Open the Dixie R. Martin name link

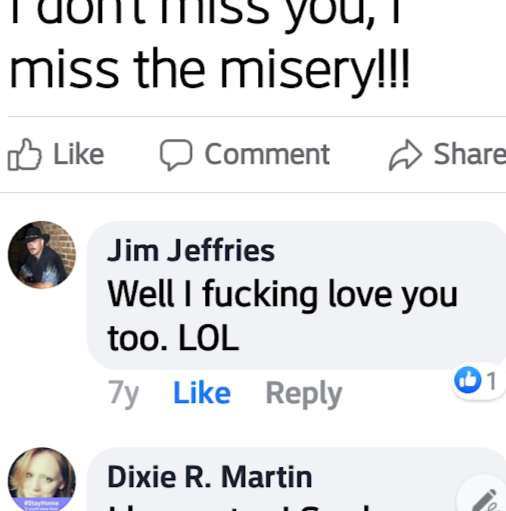point(210,477)
